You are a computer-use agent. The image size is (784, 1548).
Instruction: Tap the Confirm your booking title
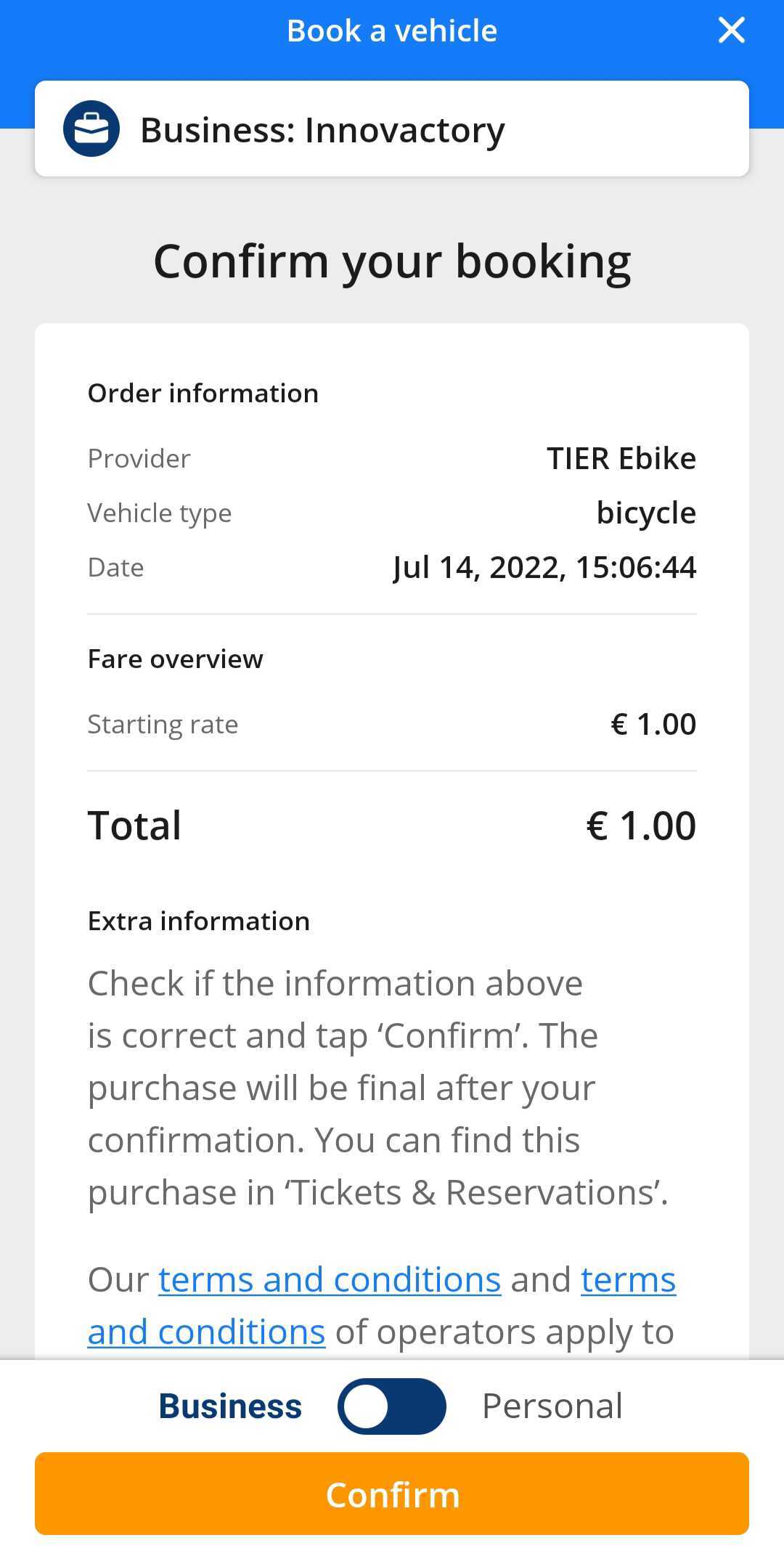click(x=392, y=262)
